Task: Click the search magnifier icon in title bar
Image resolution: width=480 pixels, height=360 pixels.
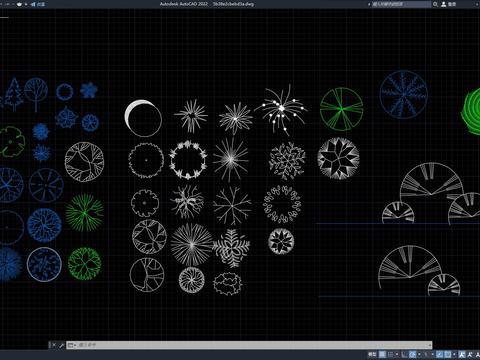Action: tap(435, 4)
